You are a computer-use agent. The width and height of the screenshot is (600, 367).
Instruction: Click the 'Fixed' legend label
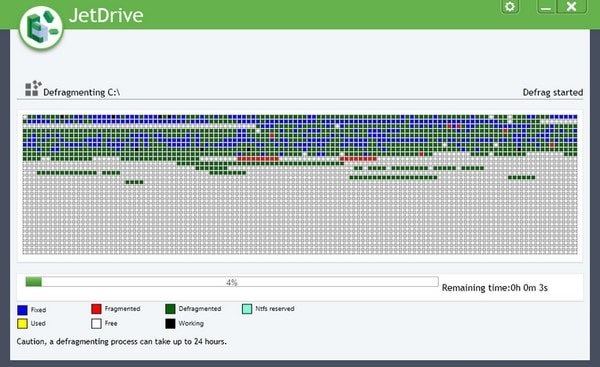38,310
